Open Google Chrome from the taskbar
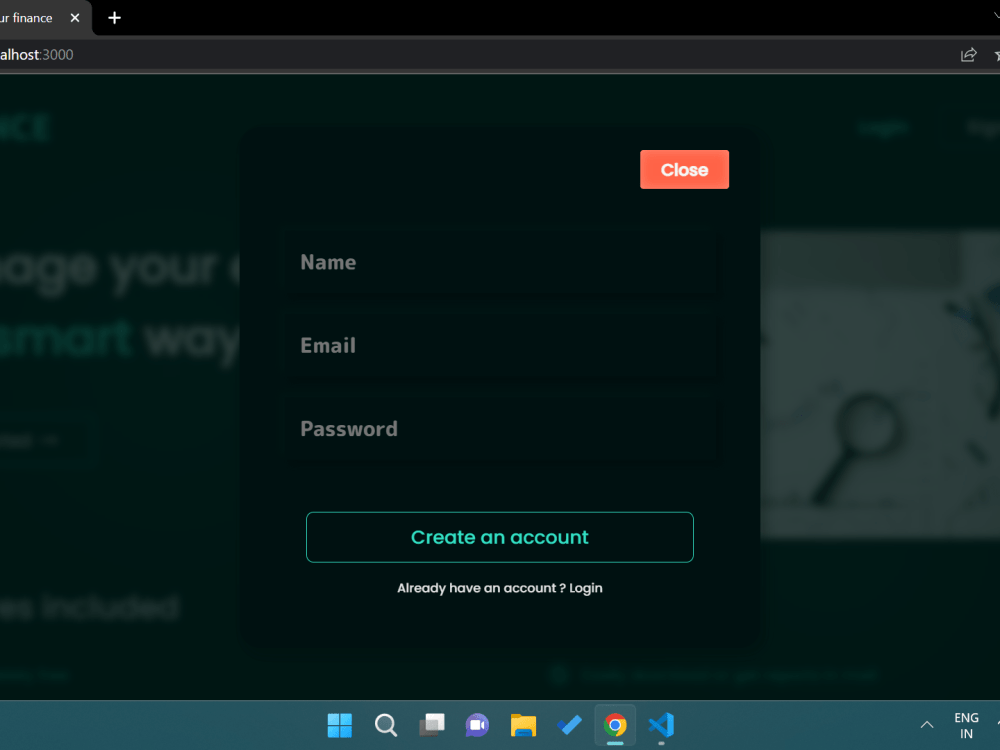 pos(615,725)
